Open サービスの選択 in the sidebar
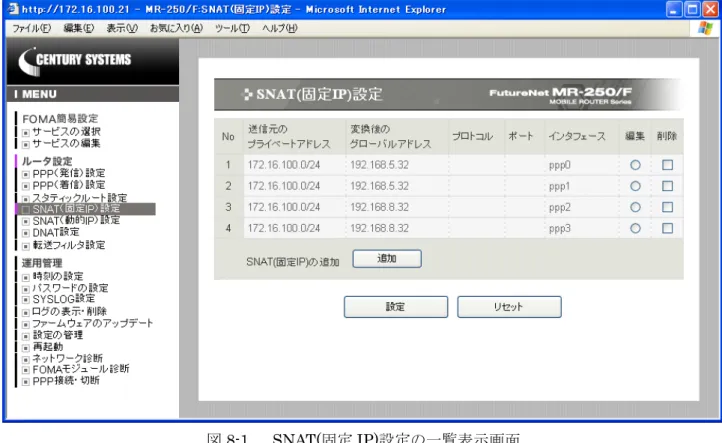The height and width of the screenshot is (443, 722). [x=66, y=132]
